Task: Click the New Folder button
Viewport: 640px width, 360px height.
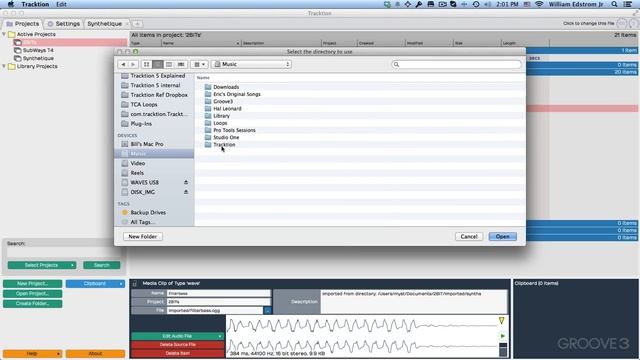Action: point(142,237)
